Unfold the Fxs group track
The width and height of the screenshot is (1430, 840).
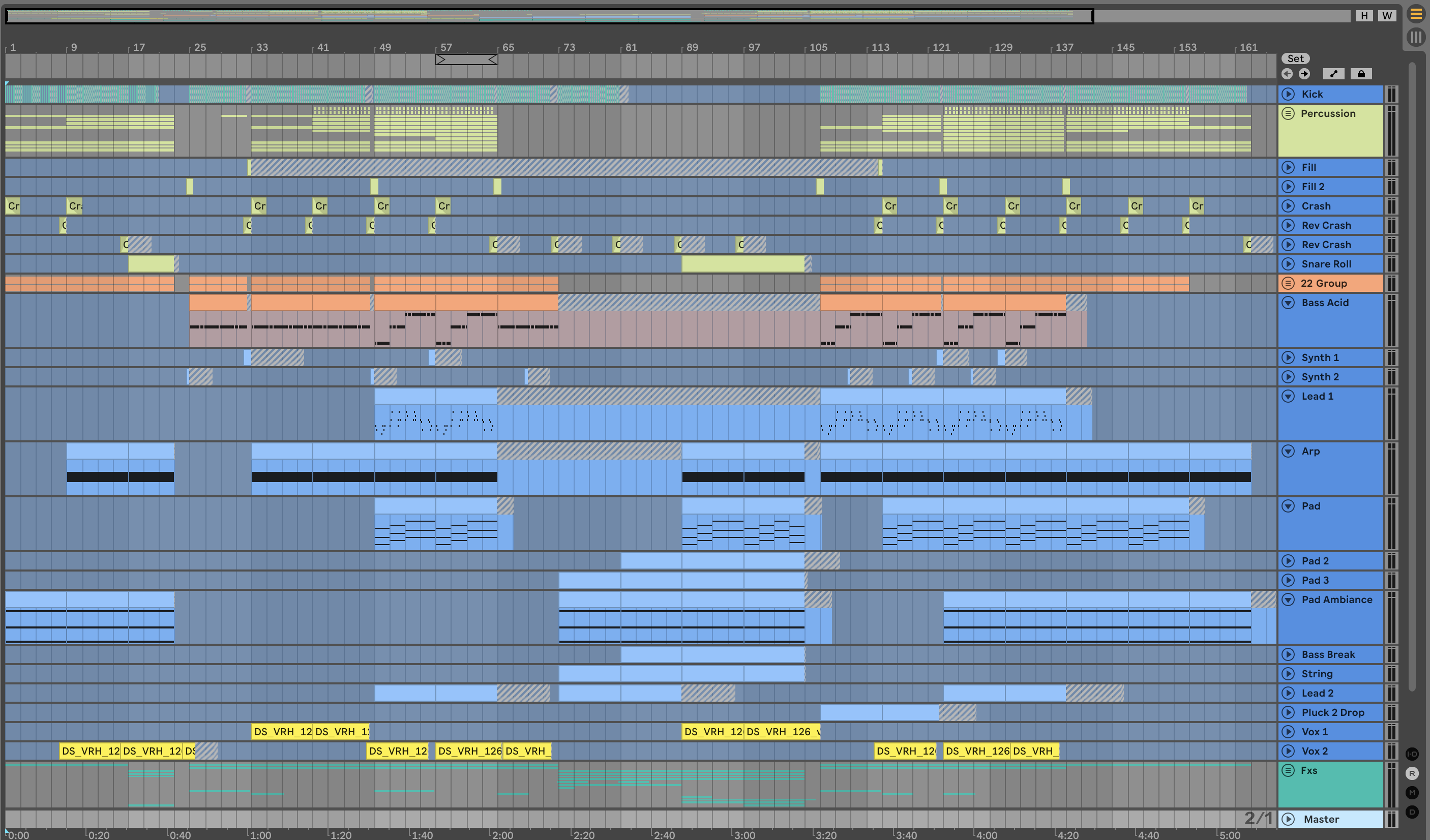click(1288, 770)
